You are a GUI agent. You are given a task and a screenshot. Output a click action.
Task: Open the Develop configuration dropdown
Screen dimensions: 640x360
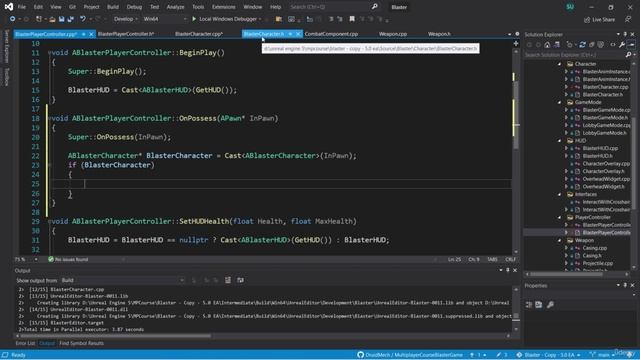(125, 19)
